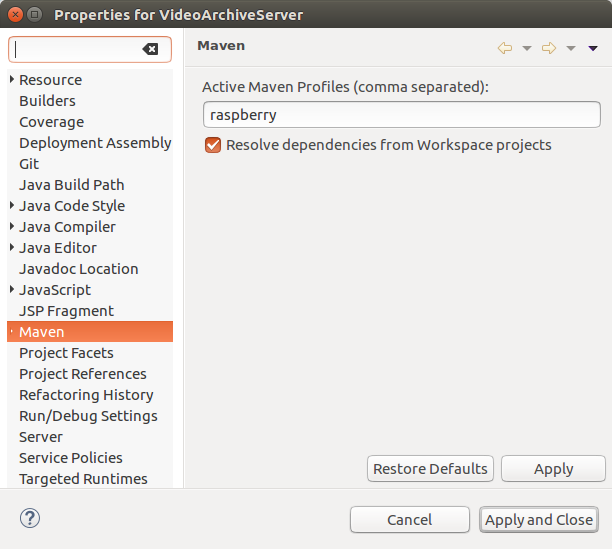Open the back history dropdown arrow
The width and height of the screenshot is (612, 549).
coord(527,48)
